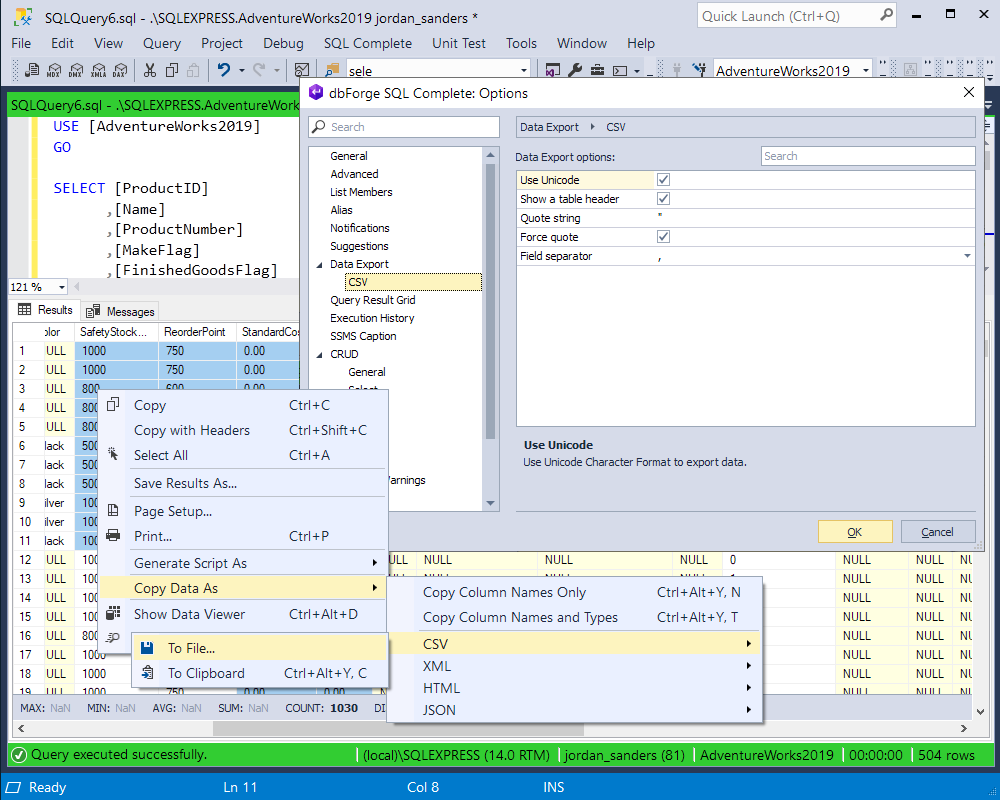The width and height of the screenshot is (1000, 800).
Task: Click the MDX query toolbar icon
Action: [x=54, y=70]
